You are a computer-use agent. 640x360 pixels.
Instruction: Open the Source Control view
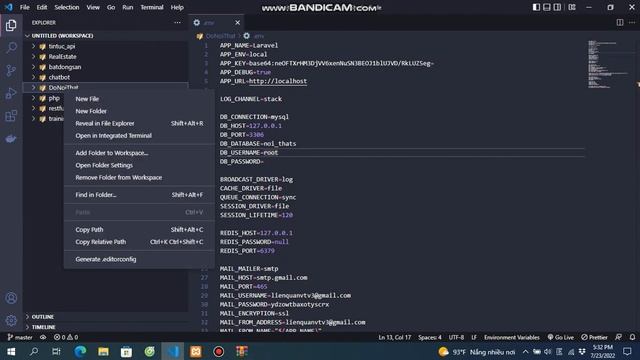(x=11, y=70)
